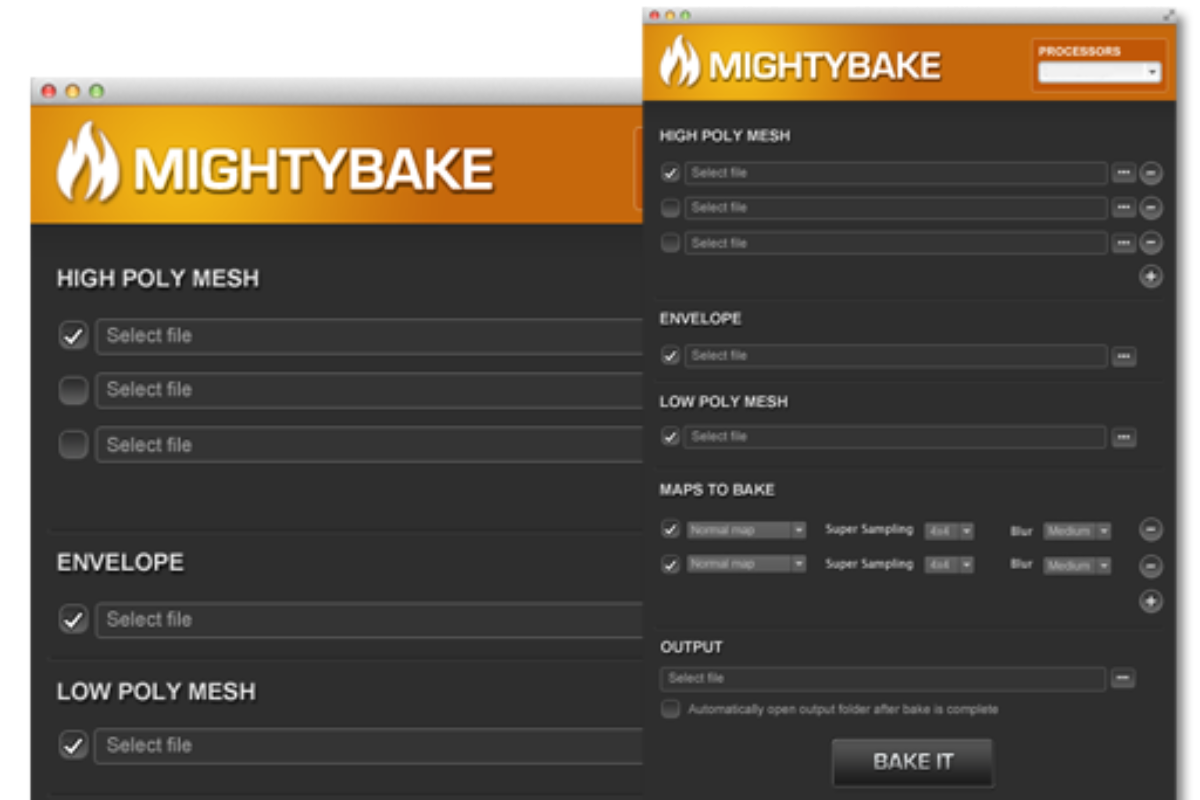The height and width of the screenshot is (800, 1200).
Task: Close the back MightyBake window
Action: (49, 91)
